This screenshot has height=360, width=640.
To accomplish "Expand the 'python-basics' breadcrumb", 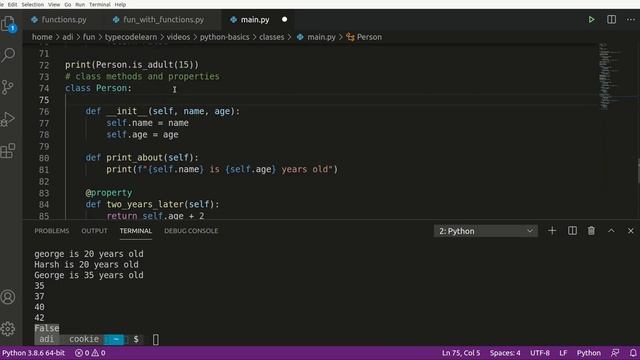I will click(x=224, y=37).
